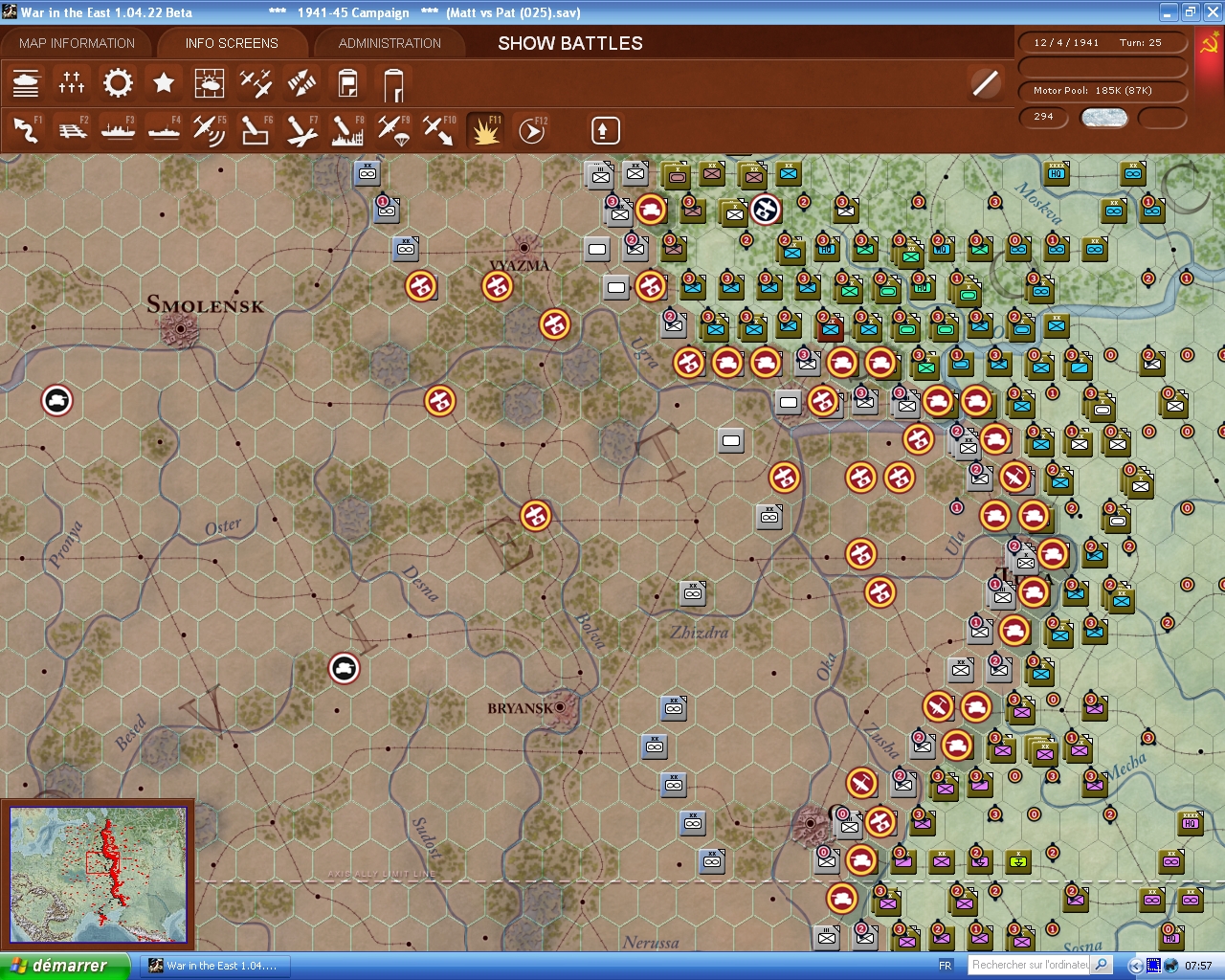The height and width of the screenshot is (980, 1225).
Task: Click black-ringed tank marker northwest of Bryansk
Action: (x=345, y=668)
